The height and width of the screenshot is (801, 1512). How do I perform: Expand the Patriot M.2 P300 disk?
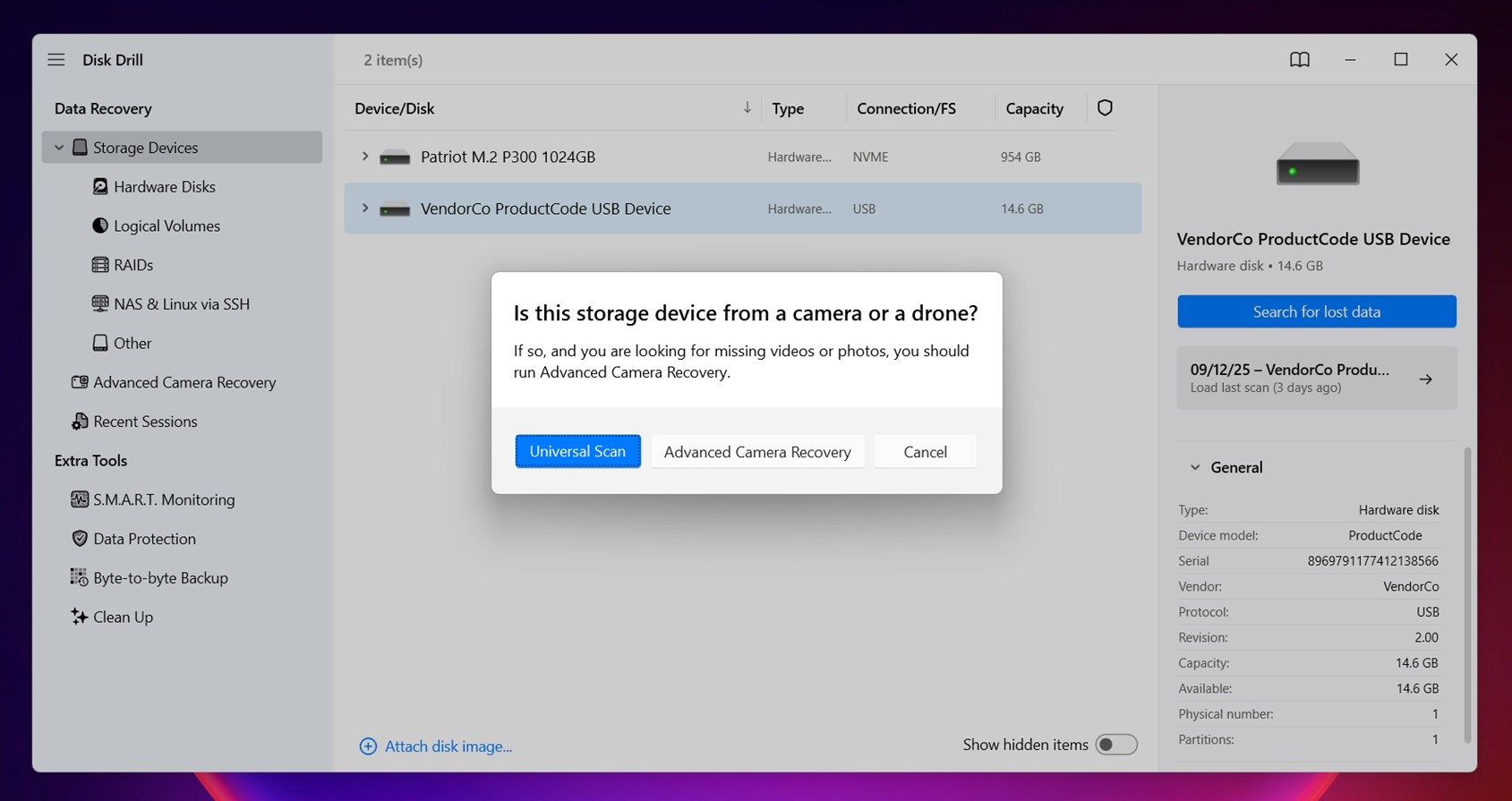(x=364, y=157)
